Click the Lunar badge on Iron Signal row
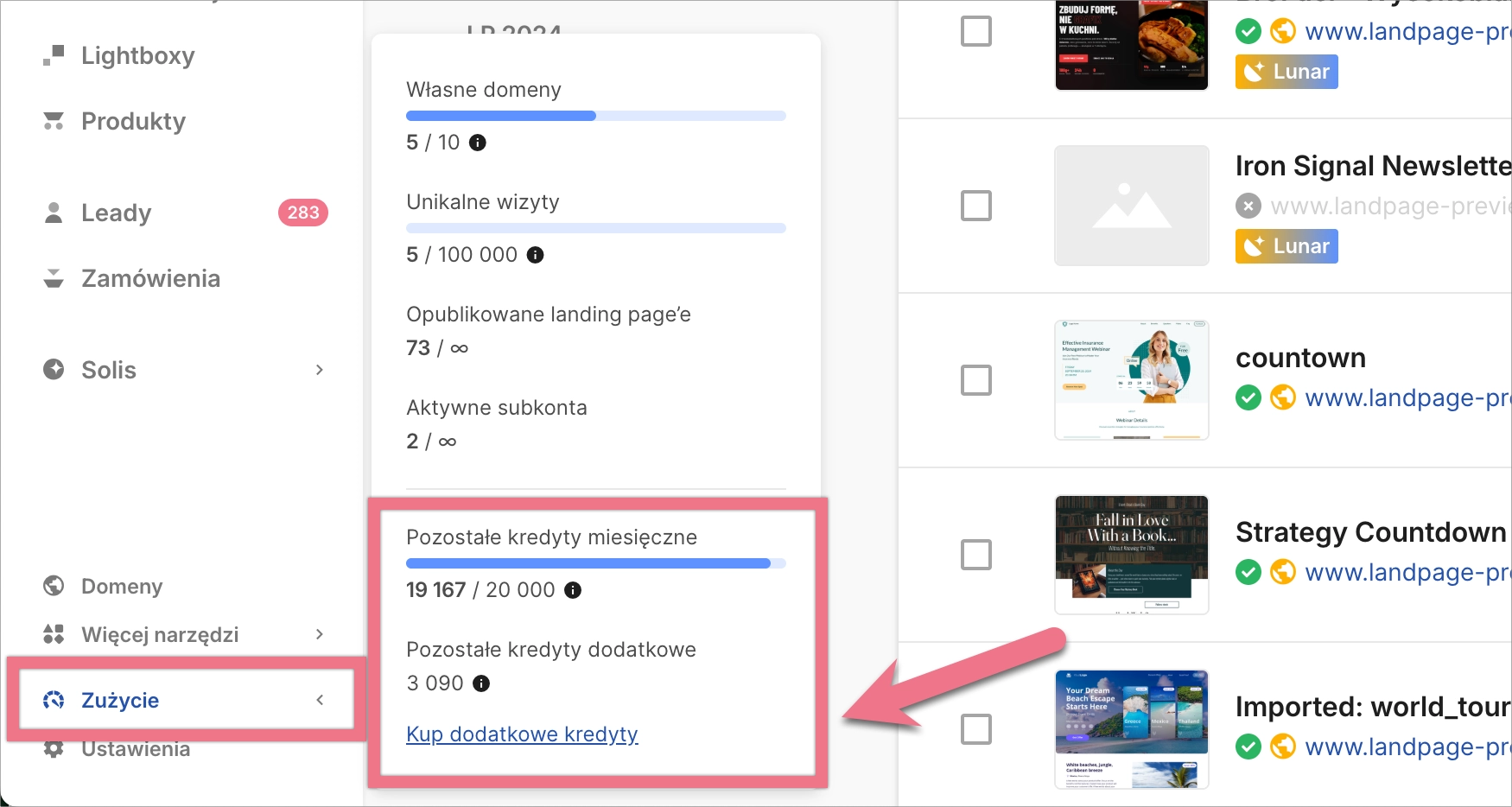The width and height of the screenshot is (1512, 807). tap(1286, 246)
